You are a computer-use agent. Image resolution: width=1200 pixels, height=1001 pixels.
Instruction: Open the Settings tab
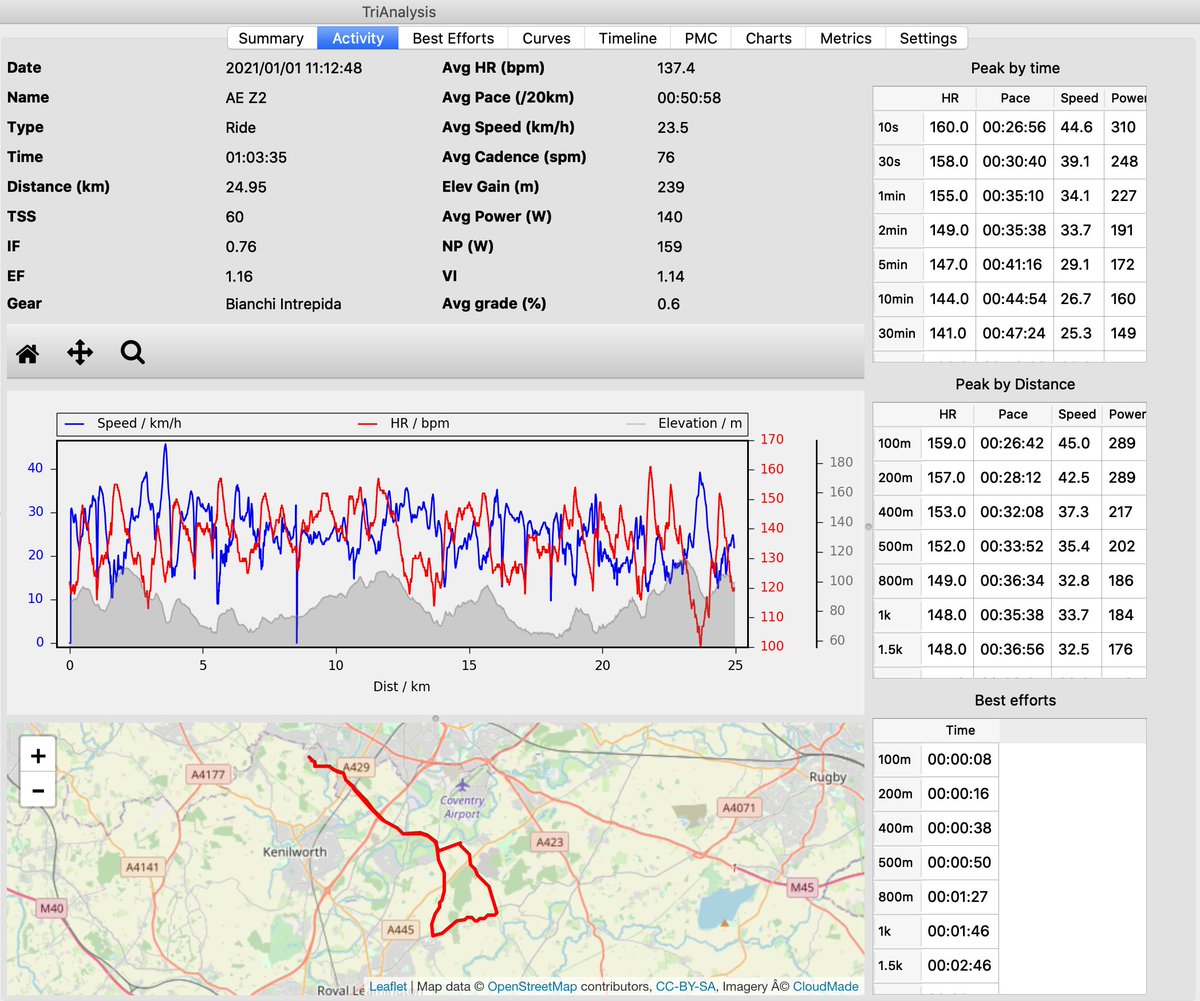[x=928, y=38]
